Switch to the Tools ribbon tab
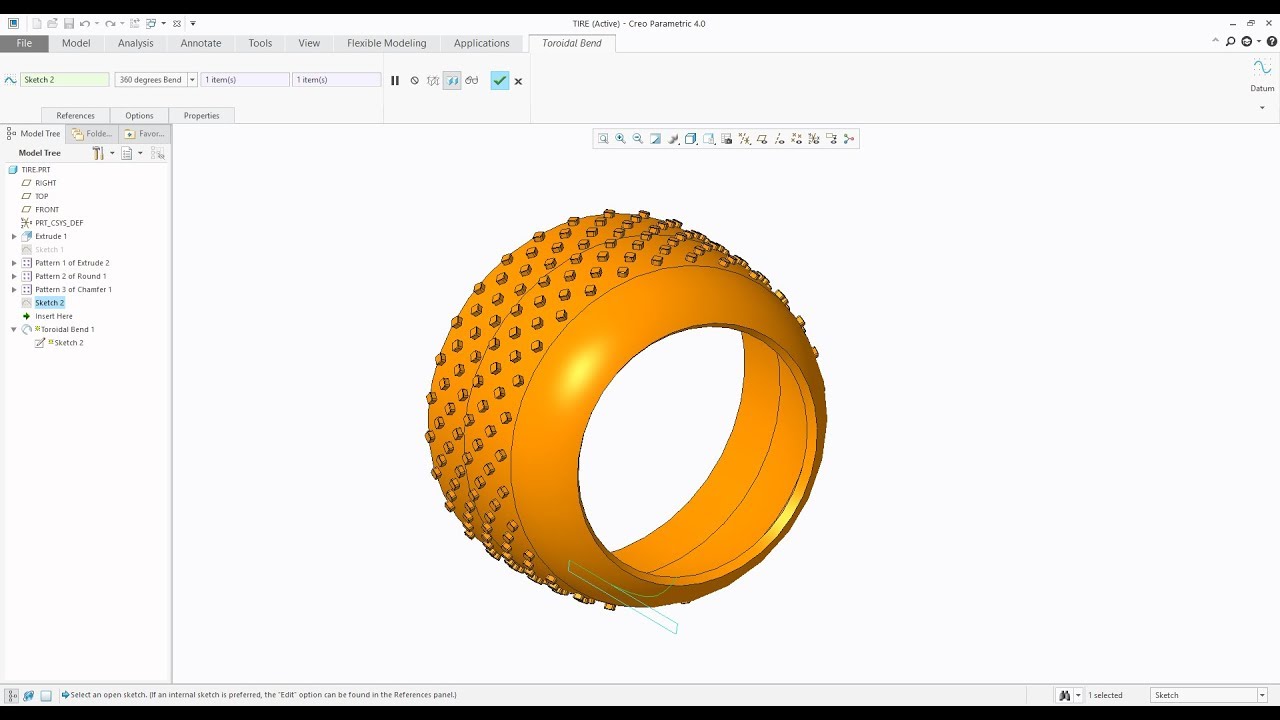The image size is (1280, 720). [x=260, y=43]
